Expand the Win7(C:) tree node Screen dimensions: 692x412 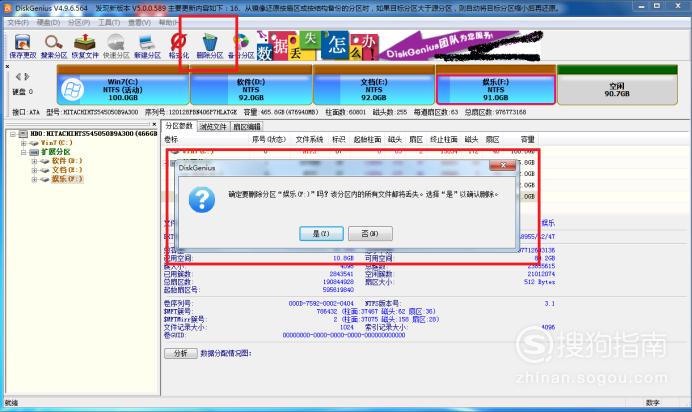pos(23,143)
